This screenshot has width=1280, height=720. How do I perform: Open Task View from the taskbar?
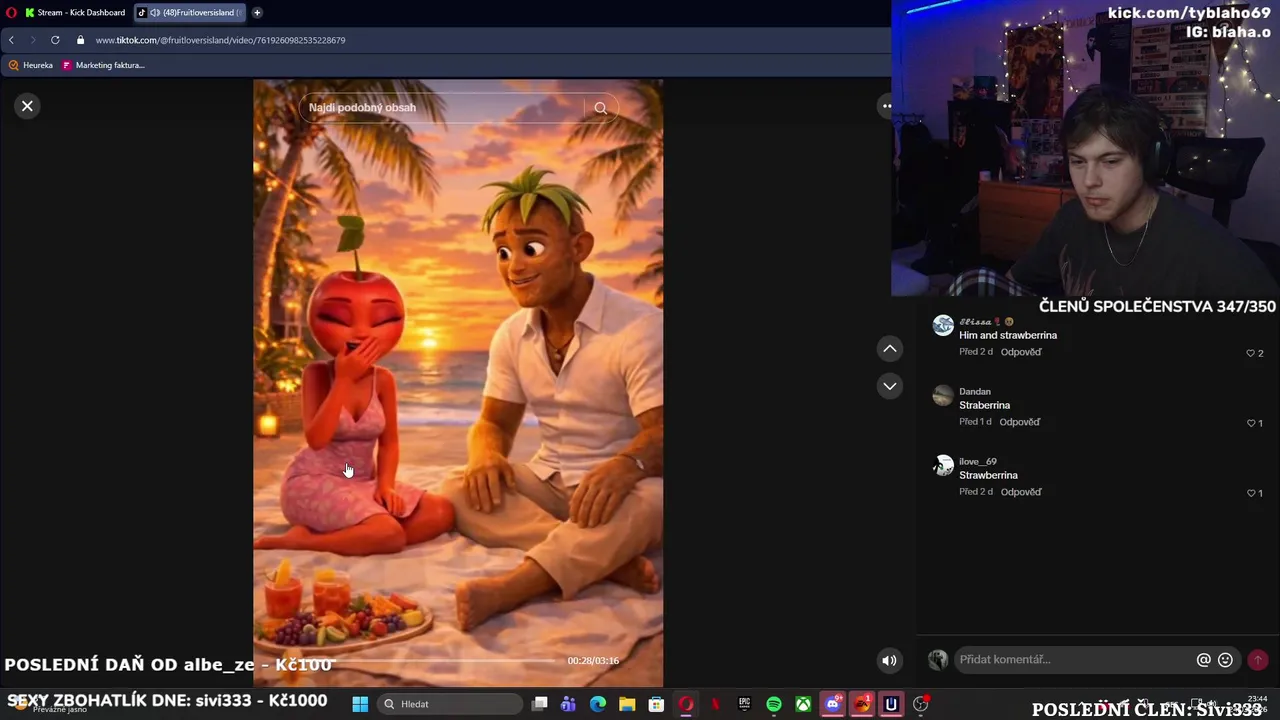click(x=539, y=704)
